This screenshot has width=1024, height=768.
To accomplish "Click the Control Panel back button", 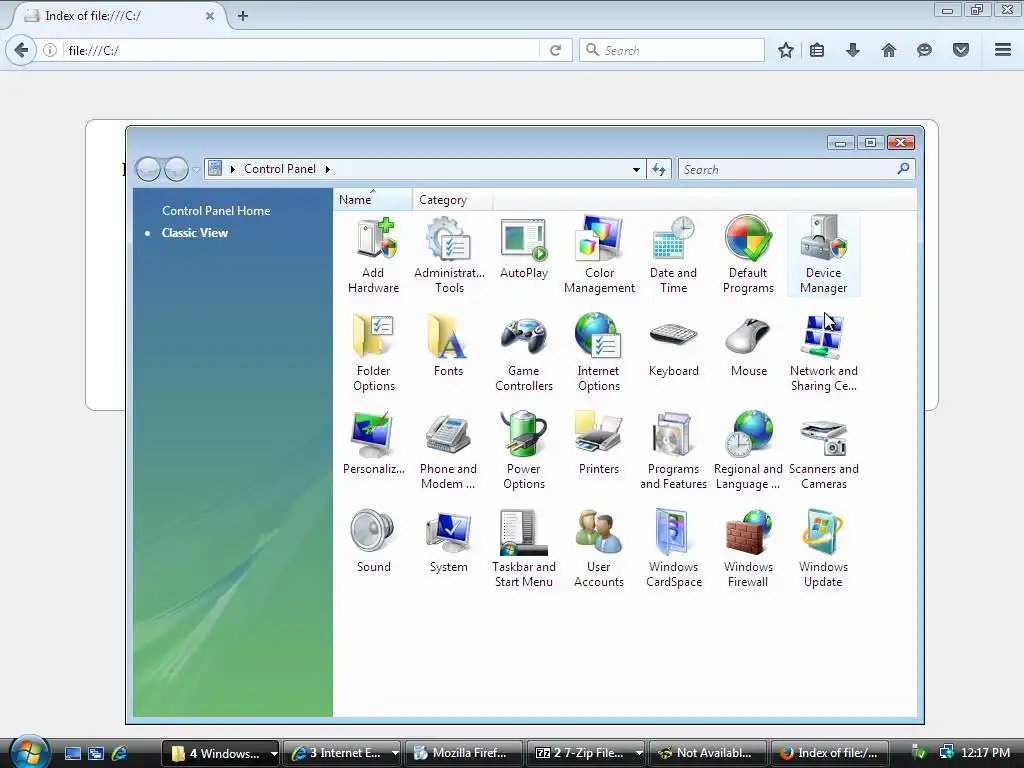I will click(x=148, y=170).
